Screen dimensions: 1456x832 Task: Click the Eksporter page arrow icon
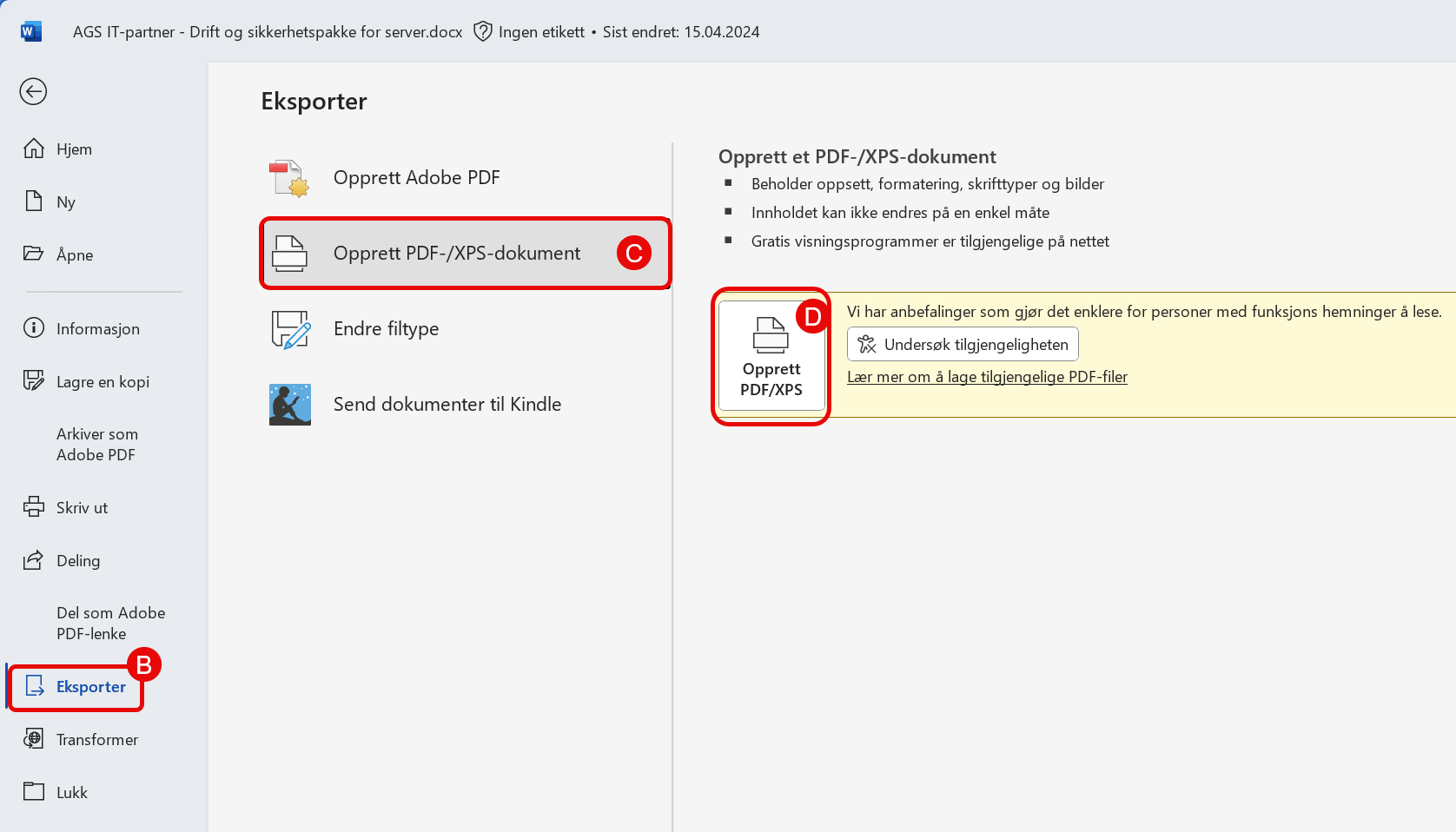click(35, 687)
